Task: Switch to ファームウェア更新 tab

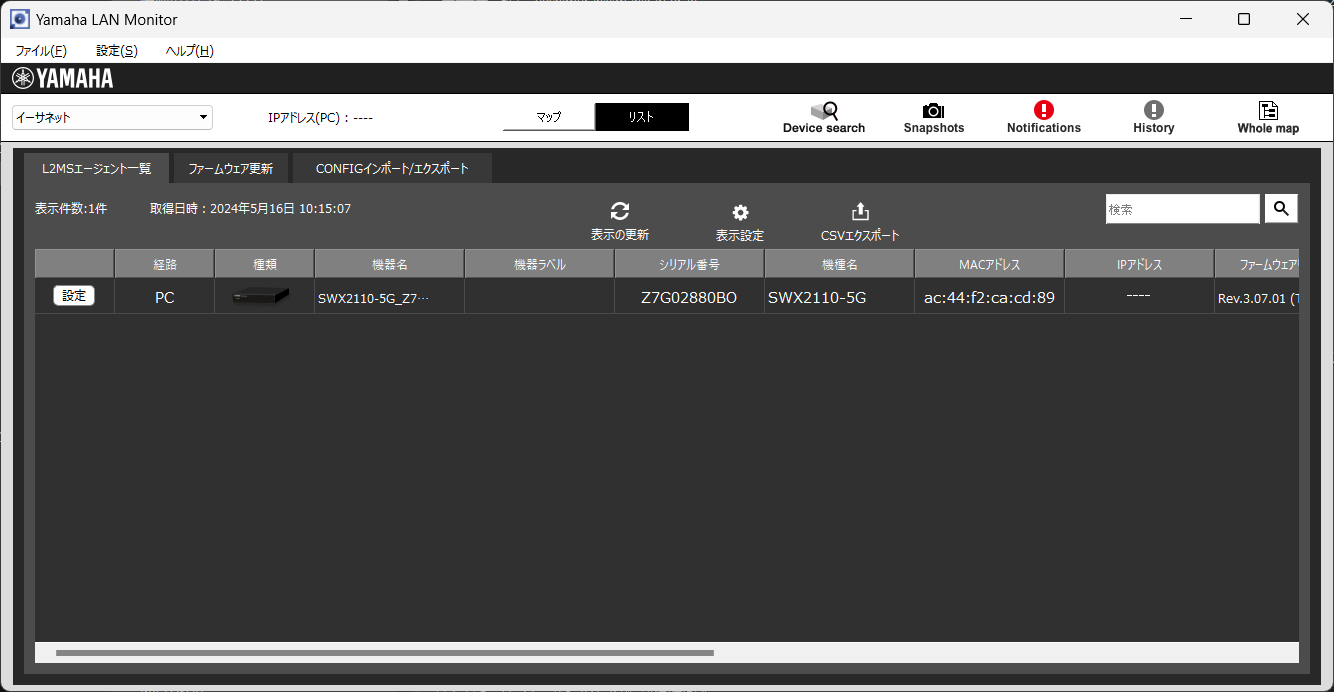Action: (x=230, y=169)
